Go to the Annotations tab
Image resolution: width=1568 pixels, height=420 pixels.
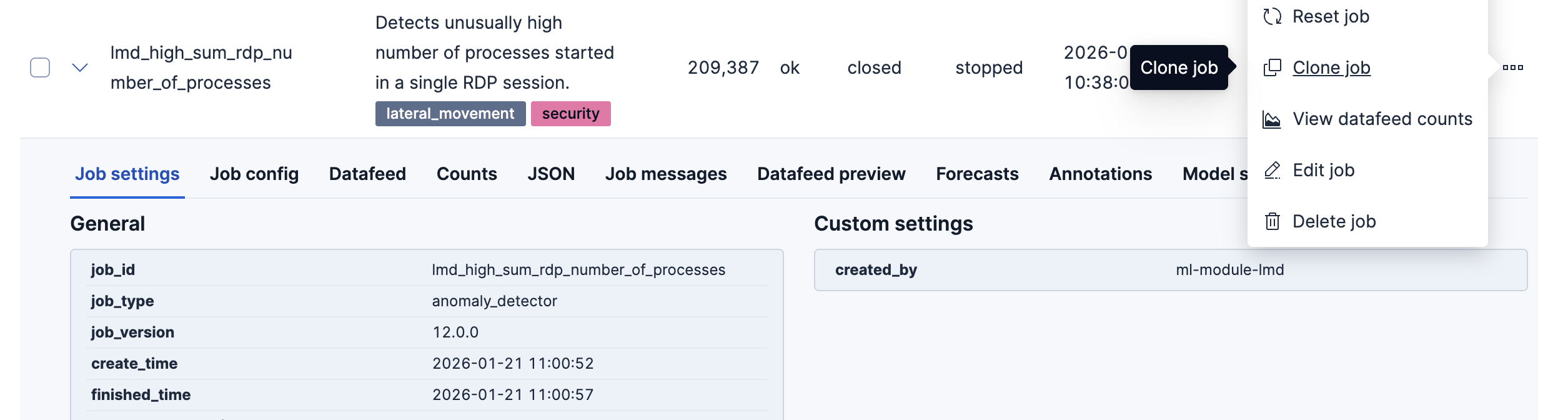click(1100, 174)
